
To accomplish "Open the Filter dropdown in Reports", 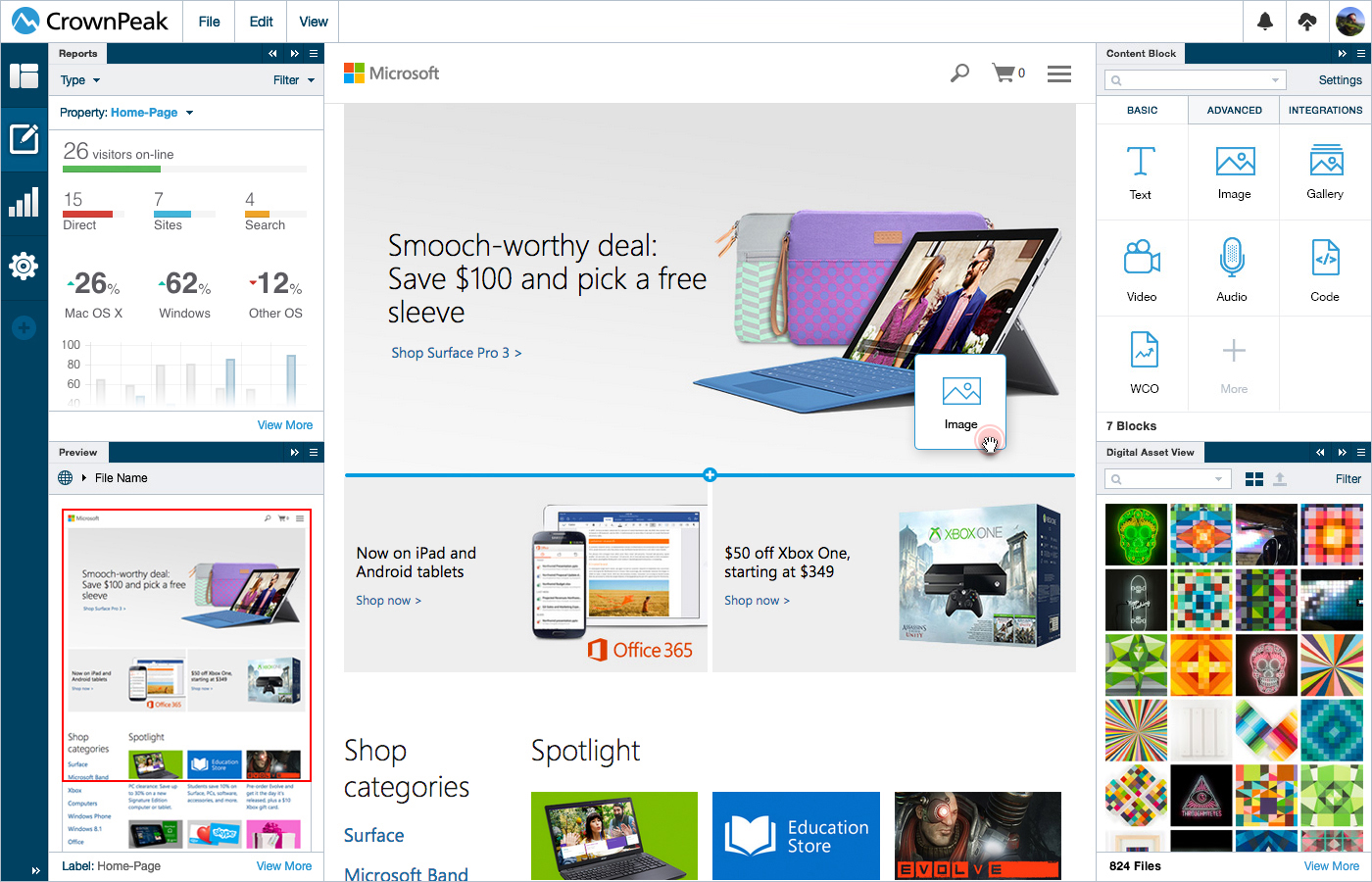I will (294, 80).
